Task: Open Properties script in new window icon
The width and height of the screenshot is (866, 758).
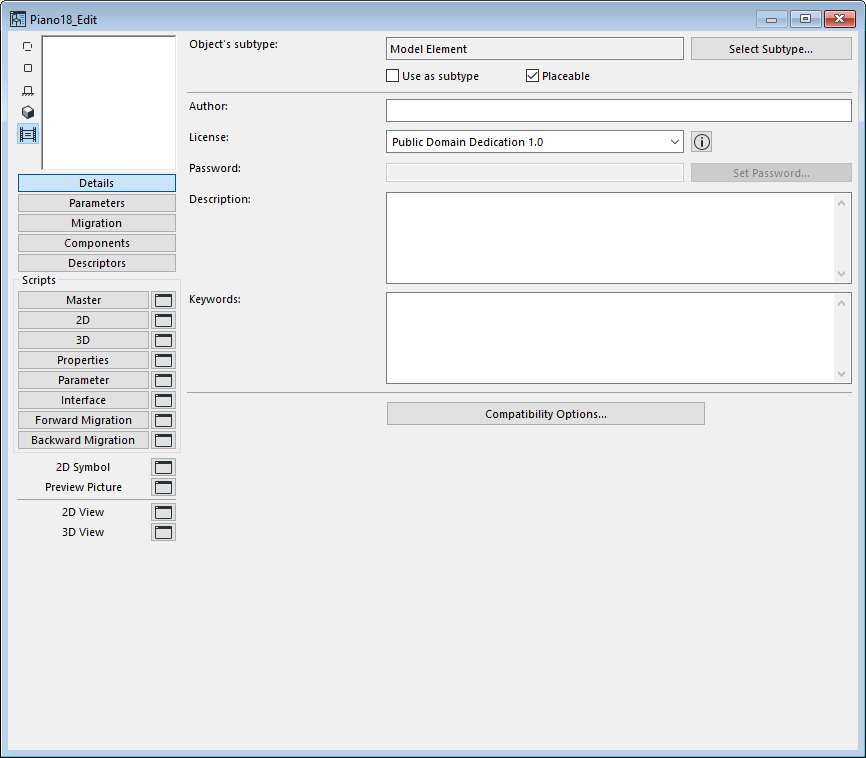Action: point(163,360)
